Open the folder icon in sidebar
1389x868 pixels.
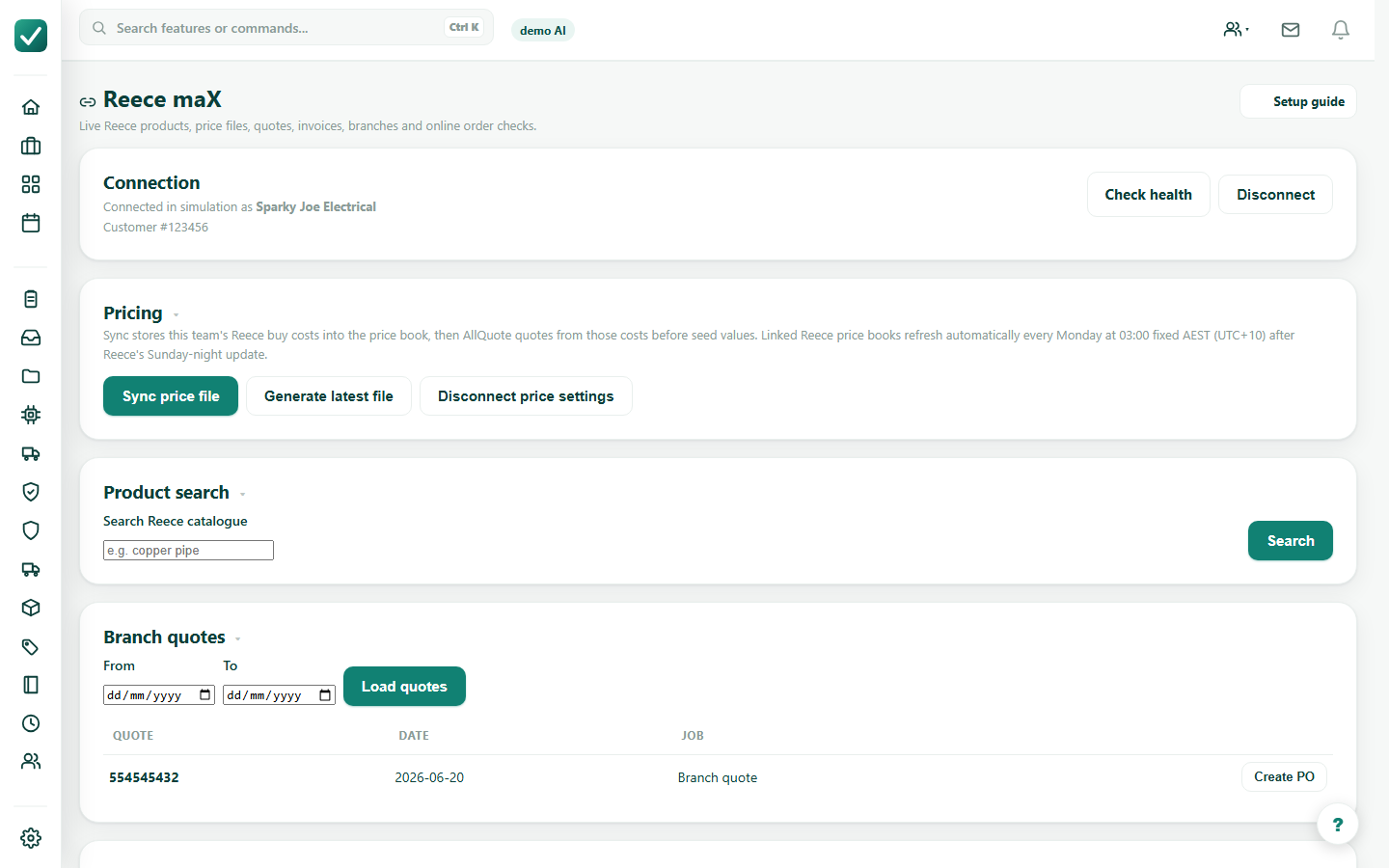[31, 376]
